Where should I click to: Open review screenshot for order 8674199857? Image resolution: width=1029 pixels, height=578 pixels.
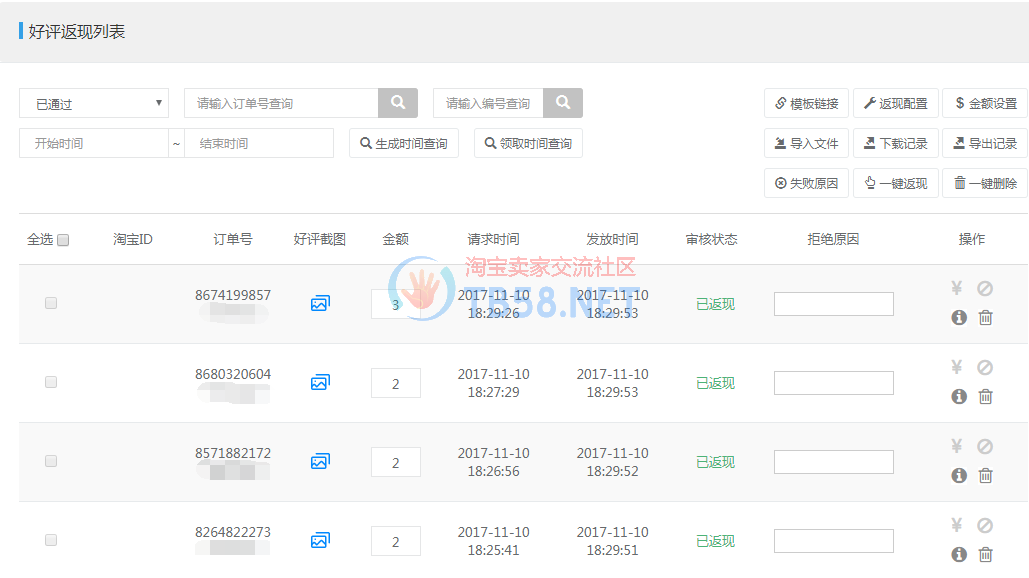(x=320, y=303)
